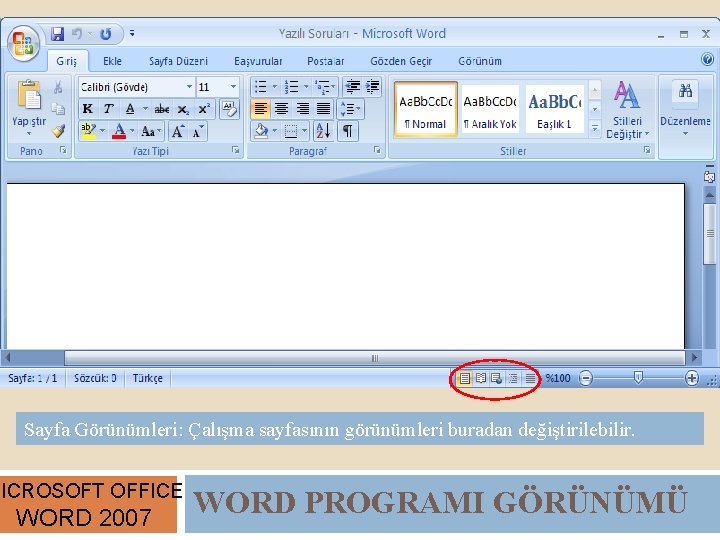Align text left
This screenshot has height=540, width=720.
[260, 109]
